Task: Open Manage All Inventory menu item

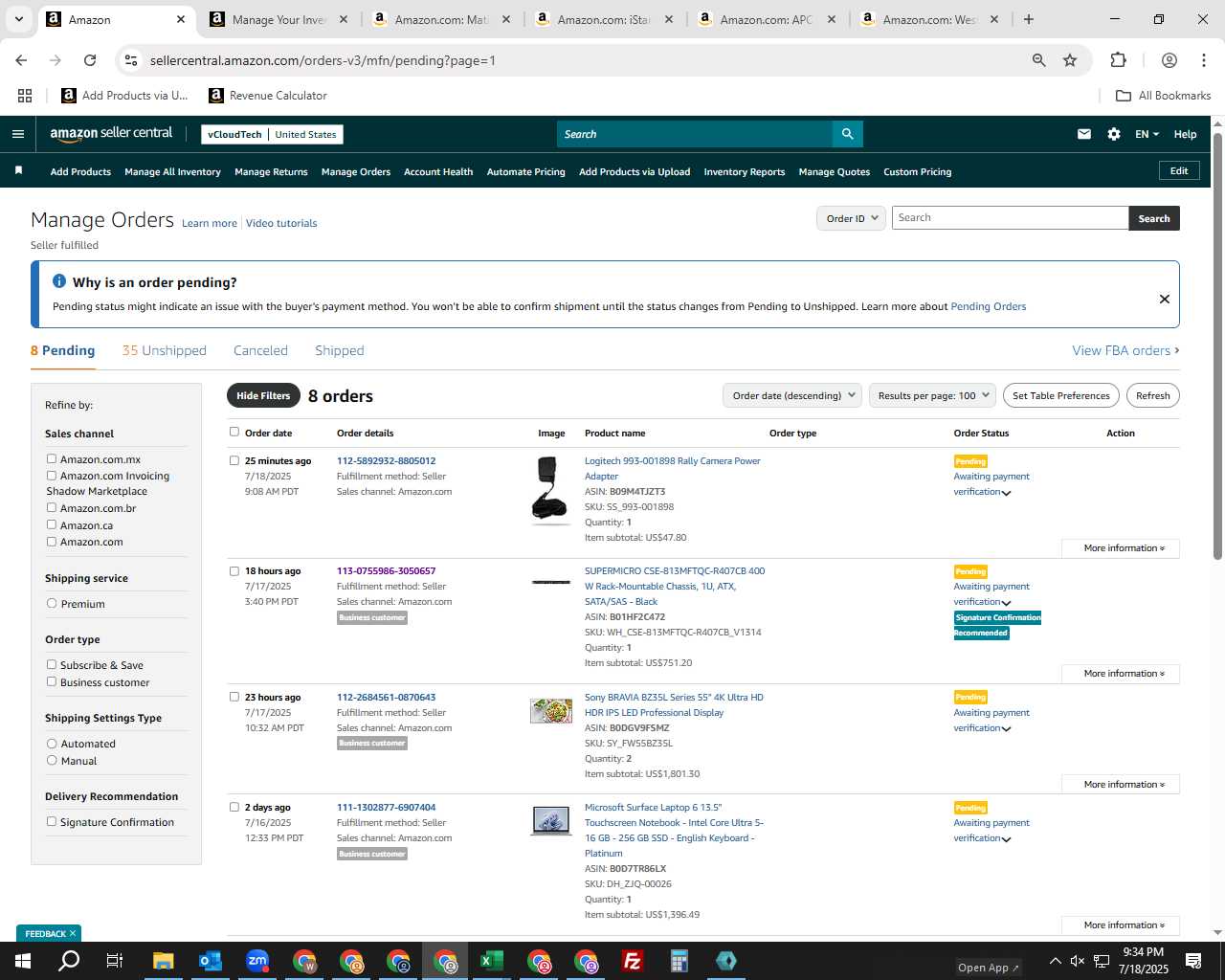Action: pyautogui.click(x=172, y=172)
